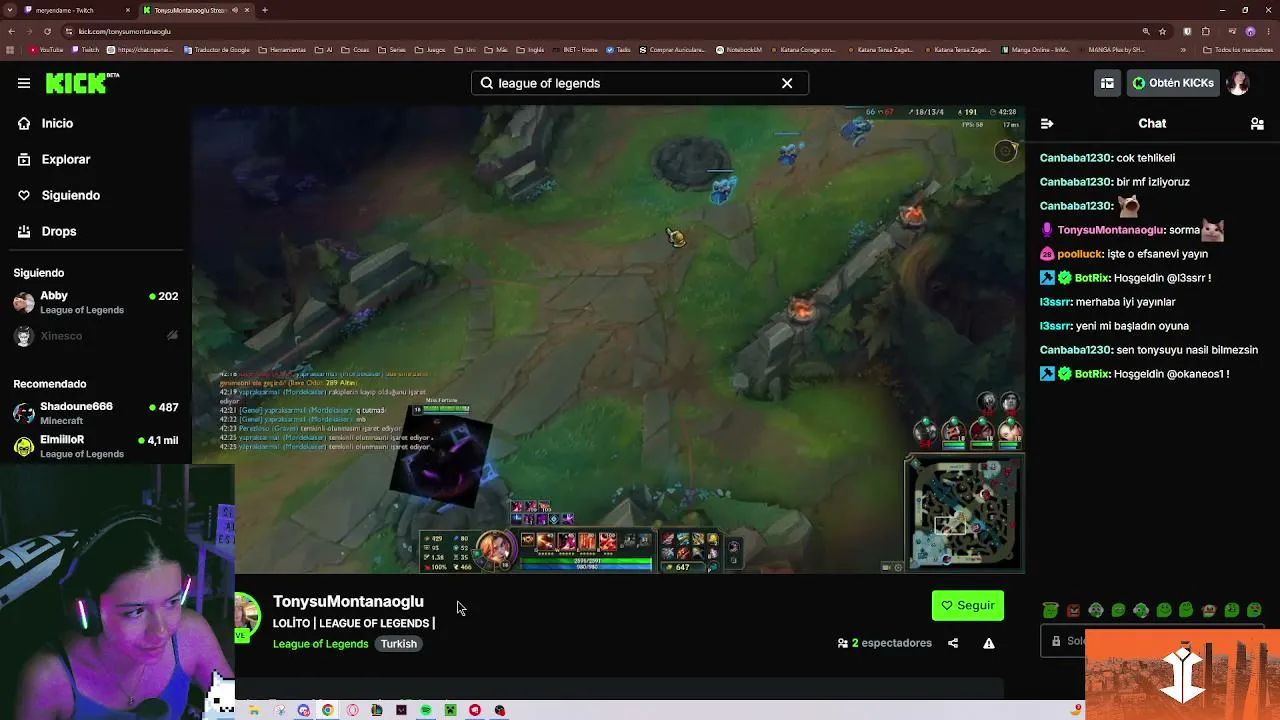Open the user profile avatar menu
1280x720 pixels.
click(x=1238, y=83)
